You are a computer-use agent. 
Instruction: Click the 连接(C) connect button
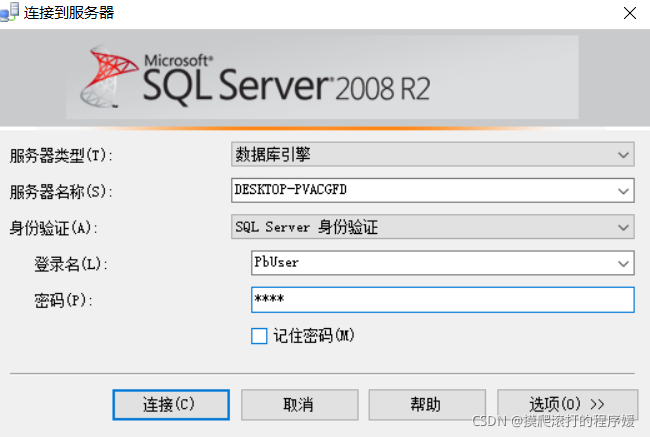click(171, 404)
